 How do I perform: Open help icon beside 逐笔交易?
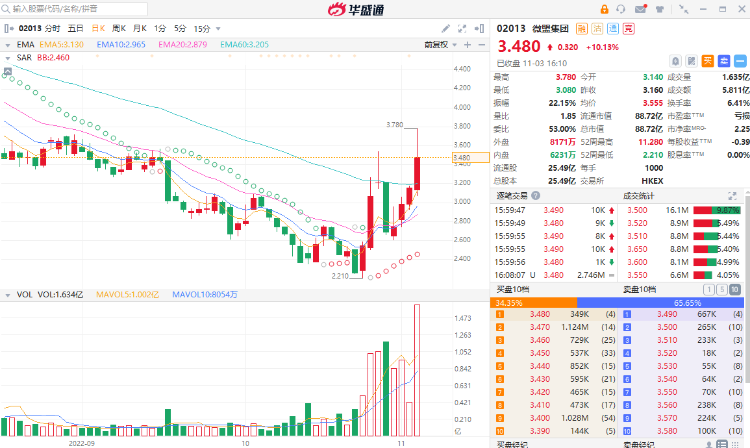536,196
